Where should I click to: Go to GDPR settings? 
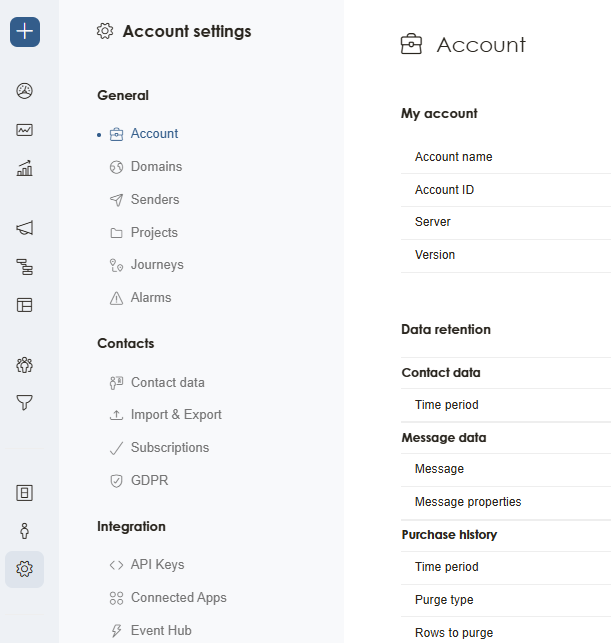[x=149, y=481]
